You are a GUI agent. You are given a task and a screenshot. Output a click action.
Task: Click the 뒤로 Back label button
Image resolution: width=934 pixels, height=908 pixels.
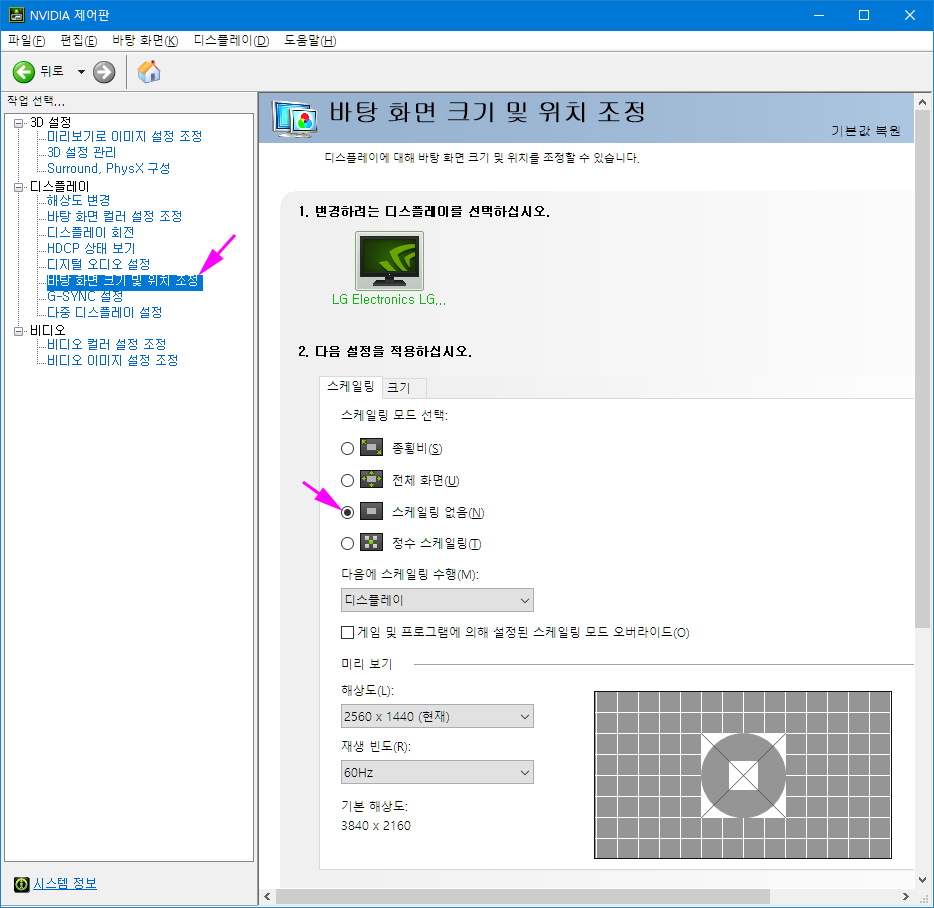click(52, 71)
